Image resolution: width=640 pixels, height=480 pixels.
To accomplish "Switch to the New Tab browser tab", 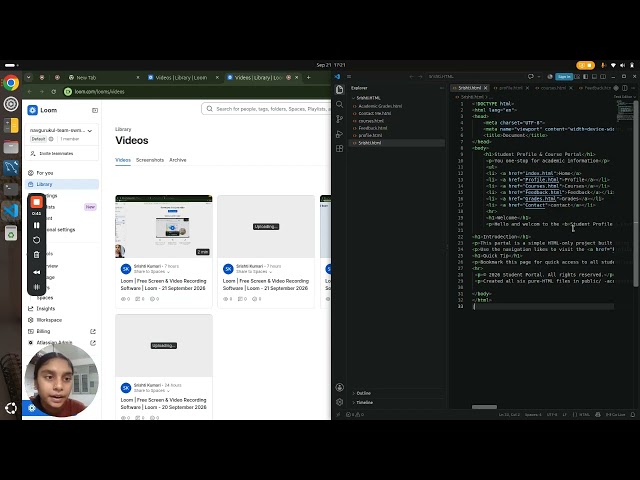I will coord(102,77).
